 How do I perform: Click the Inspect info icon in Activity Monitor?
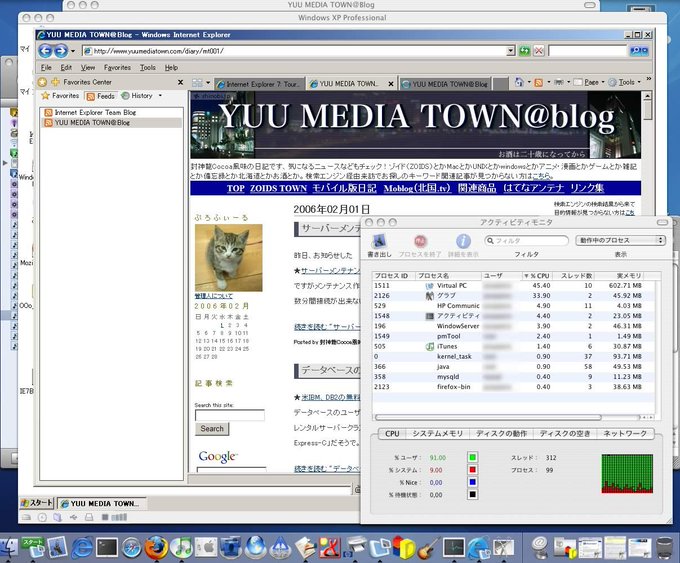tap(463, 241)
